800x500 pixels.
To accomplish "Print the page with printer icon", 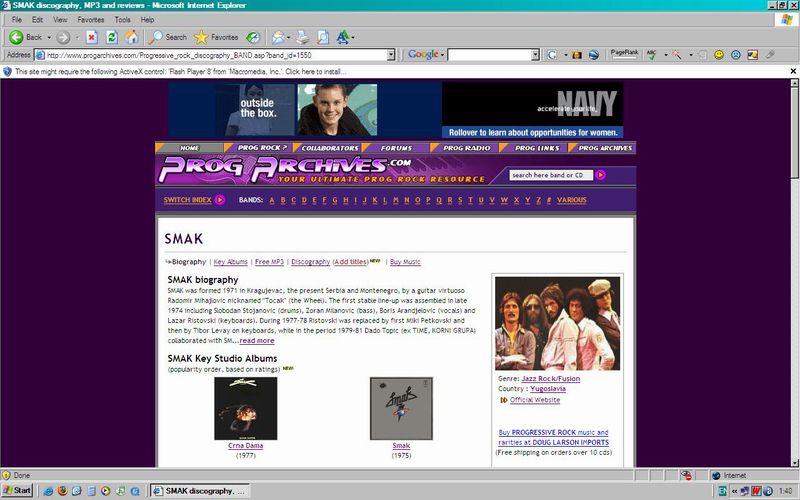I will [303, 37].
